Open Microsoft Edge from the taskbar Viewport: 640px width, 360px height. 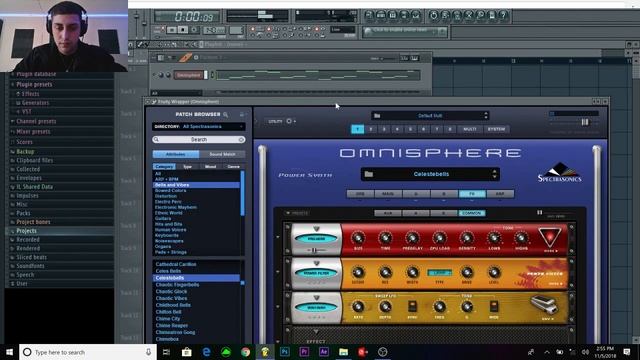click(x=206, y=352)
